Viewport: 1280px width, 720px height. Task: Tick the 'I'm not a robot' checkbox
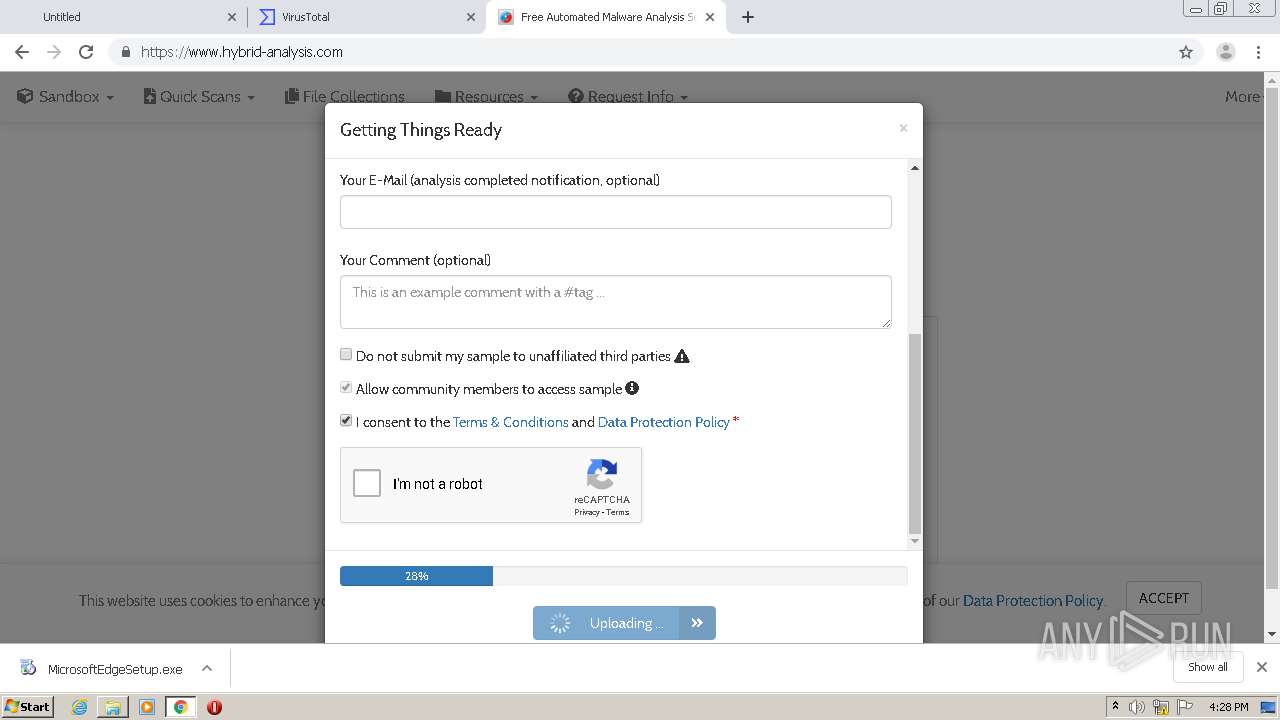coord(367,484)
